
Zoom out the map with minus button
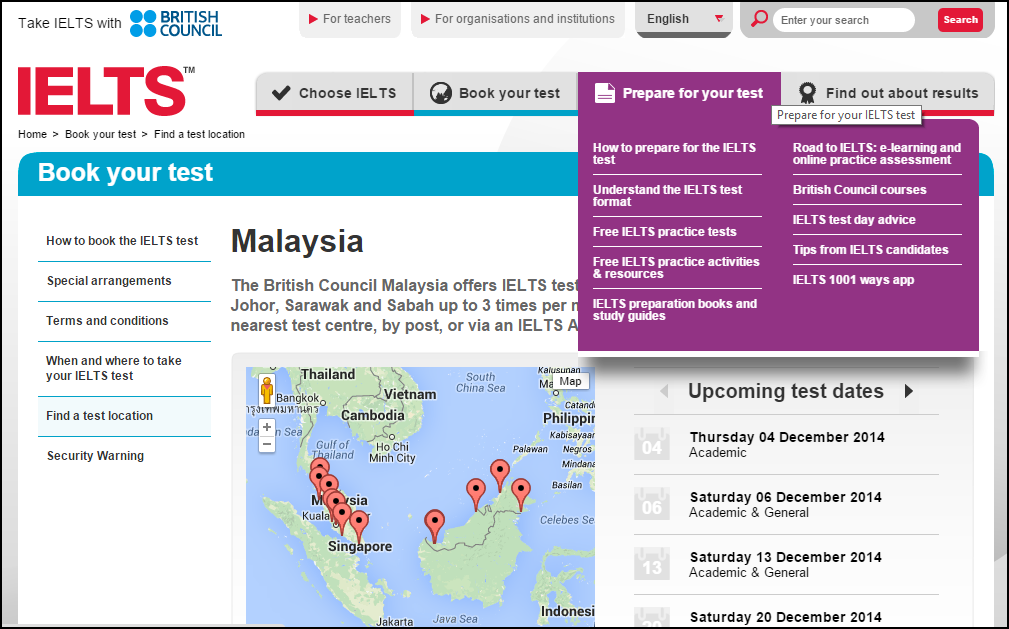(x=267, y=444)
